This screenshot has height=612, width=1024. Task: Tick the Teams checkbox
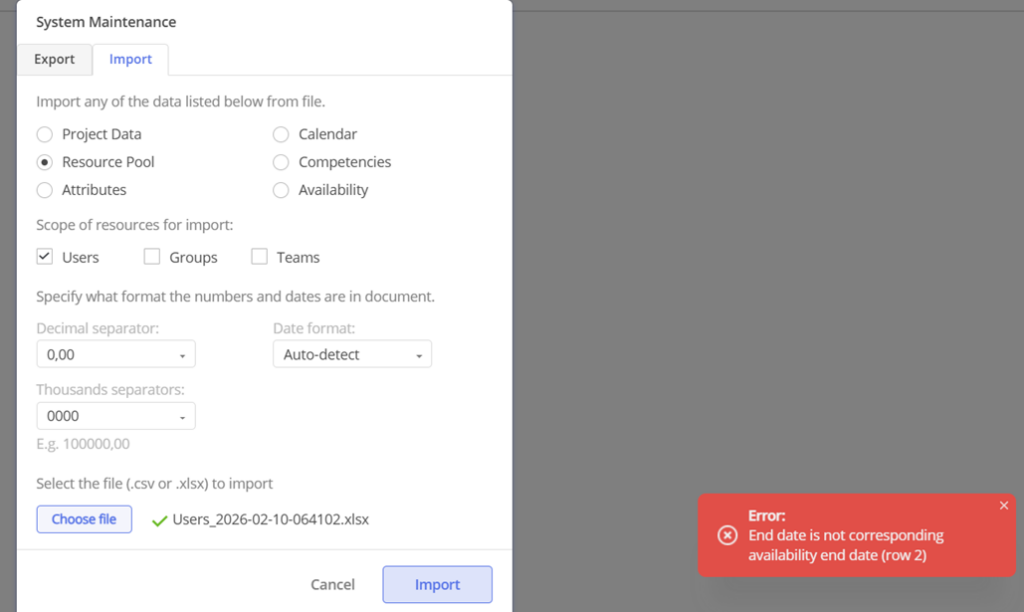(x=259, y=257)
